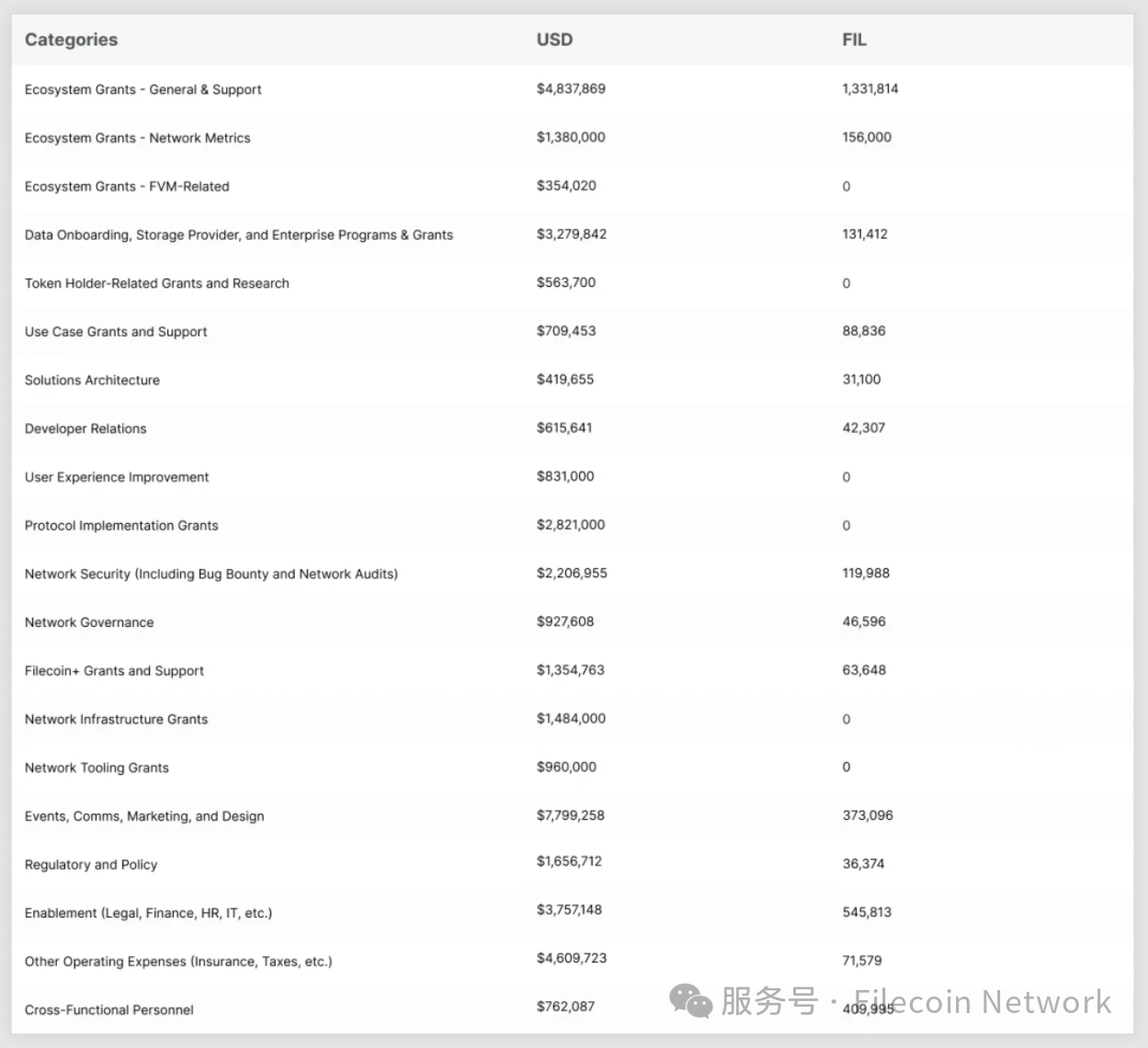Click the USD value $2,206,955
This screenshot has height=1048, width=1148.
(x=572, y=573)
